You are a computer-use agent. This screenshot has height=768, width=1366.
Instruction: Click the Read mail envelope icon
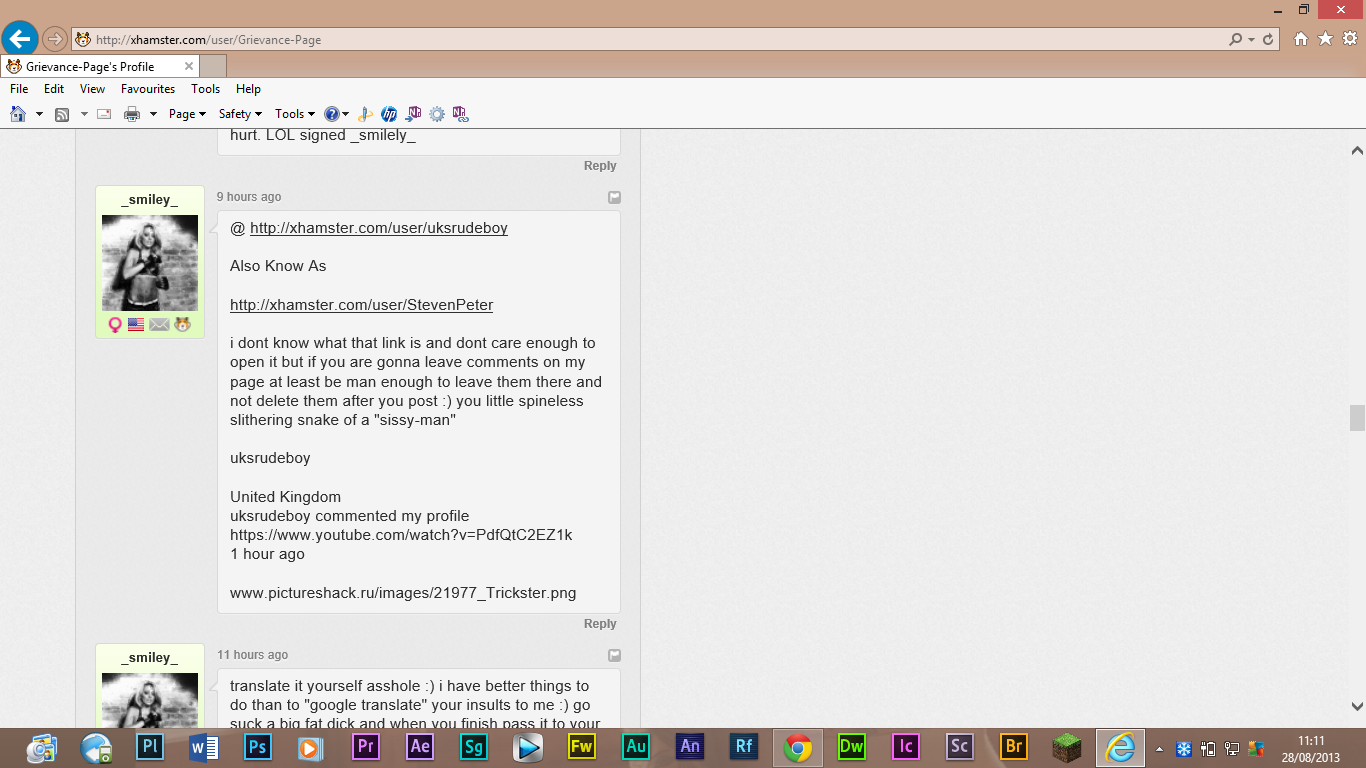(x=103, y=114)
